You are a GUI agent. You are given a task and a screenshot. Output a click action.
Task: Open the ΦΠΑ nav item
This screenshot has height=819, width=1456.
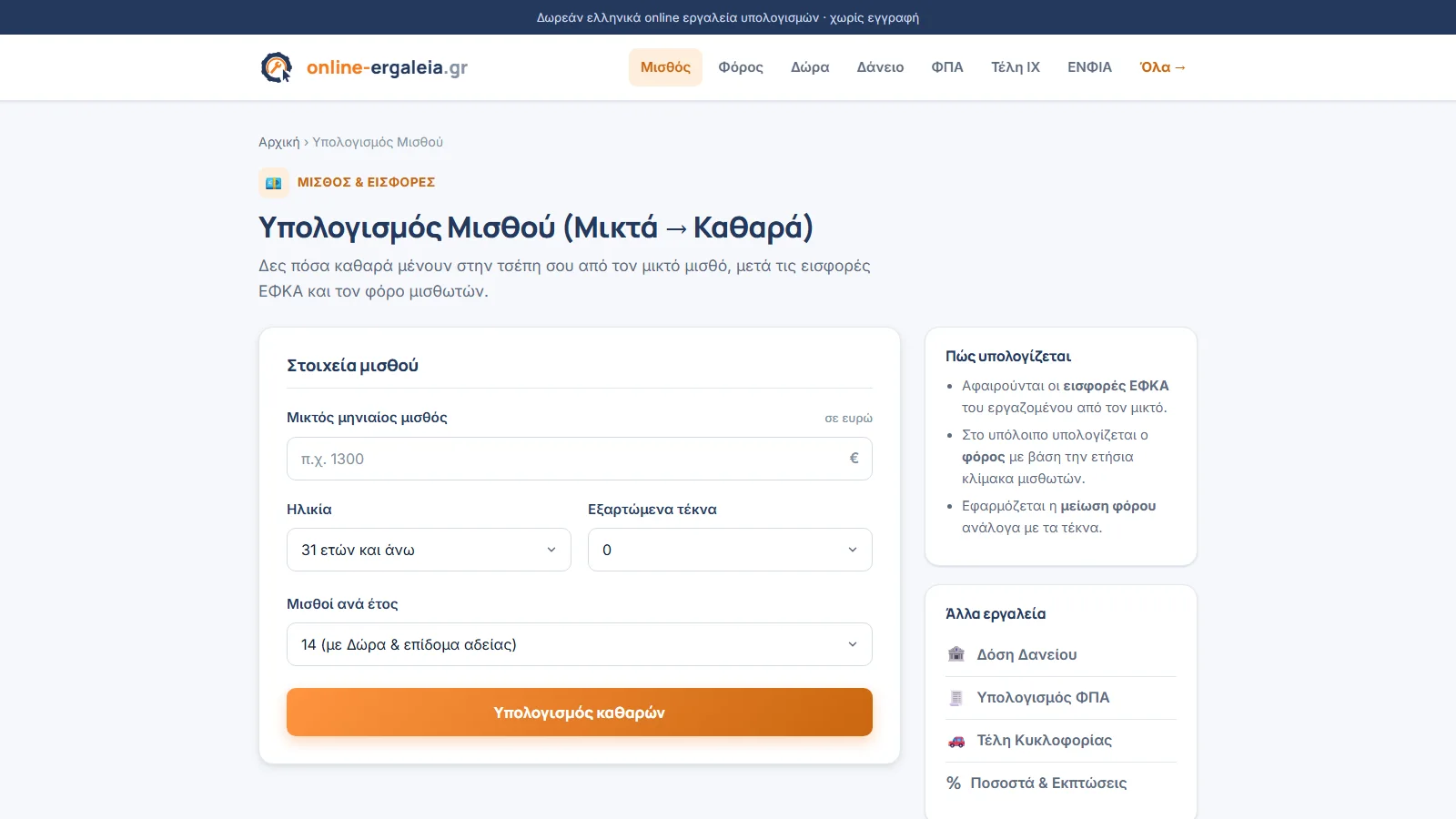(947, 67)
